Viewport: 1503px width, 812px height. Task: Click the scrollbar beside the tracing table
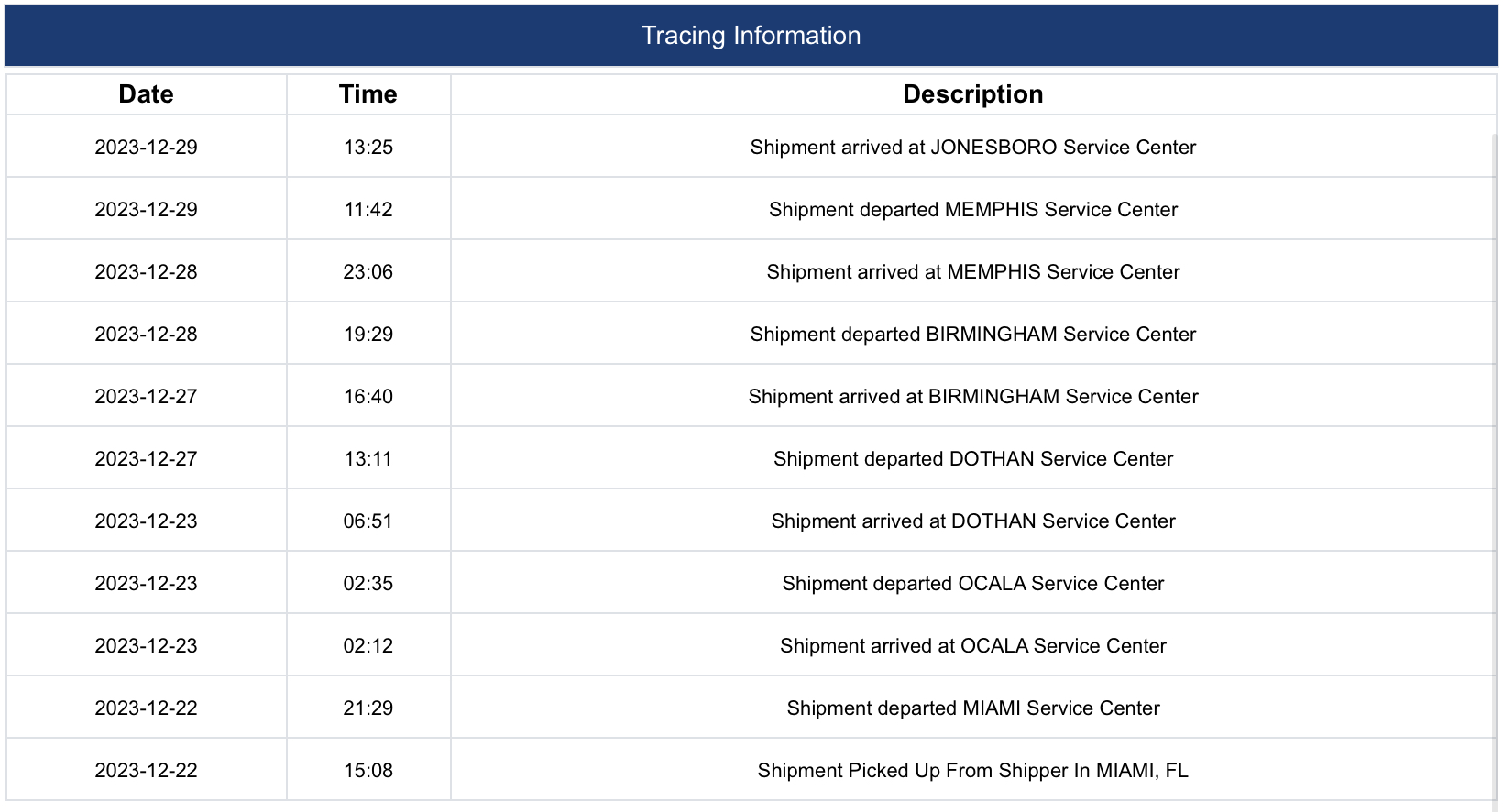(x=1495, y=467)
